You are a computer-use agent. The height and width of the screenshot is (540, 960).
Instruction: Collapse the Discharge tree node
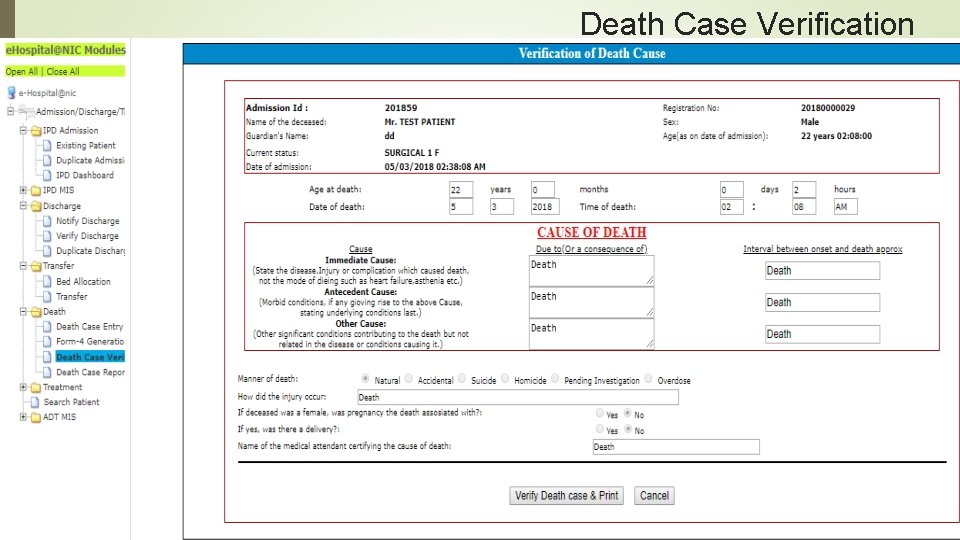pos(23,206)
